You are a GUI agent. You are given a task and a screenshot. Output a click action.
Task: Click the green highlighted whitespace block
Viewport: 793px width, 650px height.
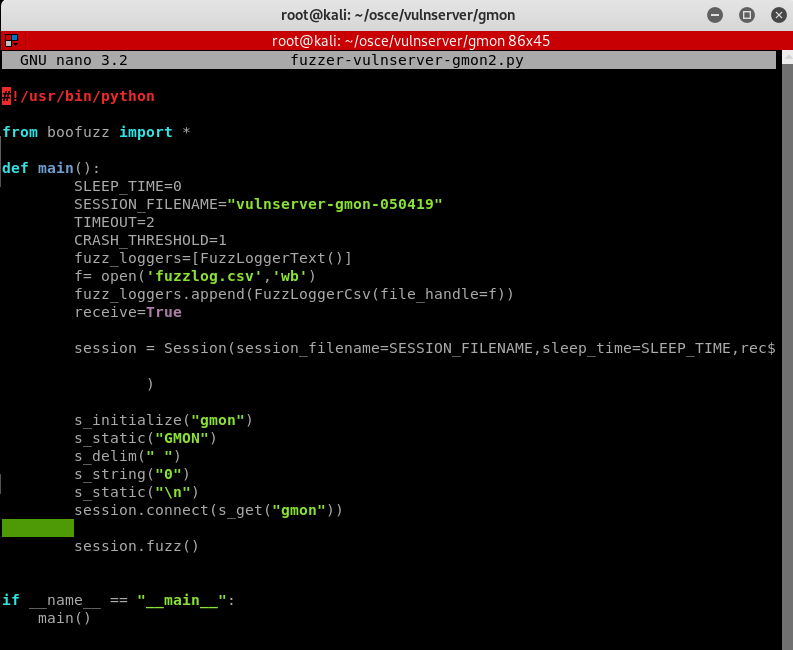[38, 528]
